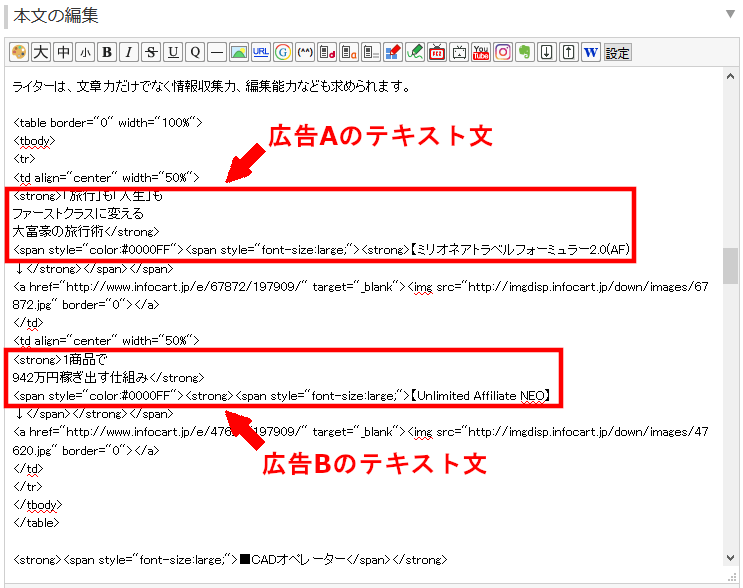Open the color palette tool

click(x=19, y=52)
